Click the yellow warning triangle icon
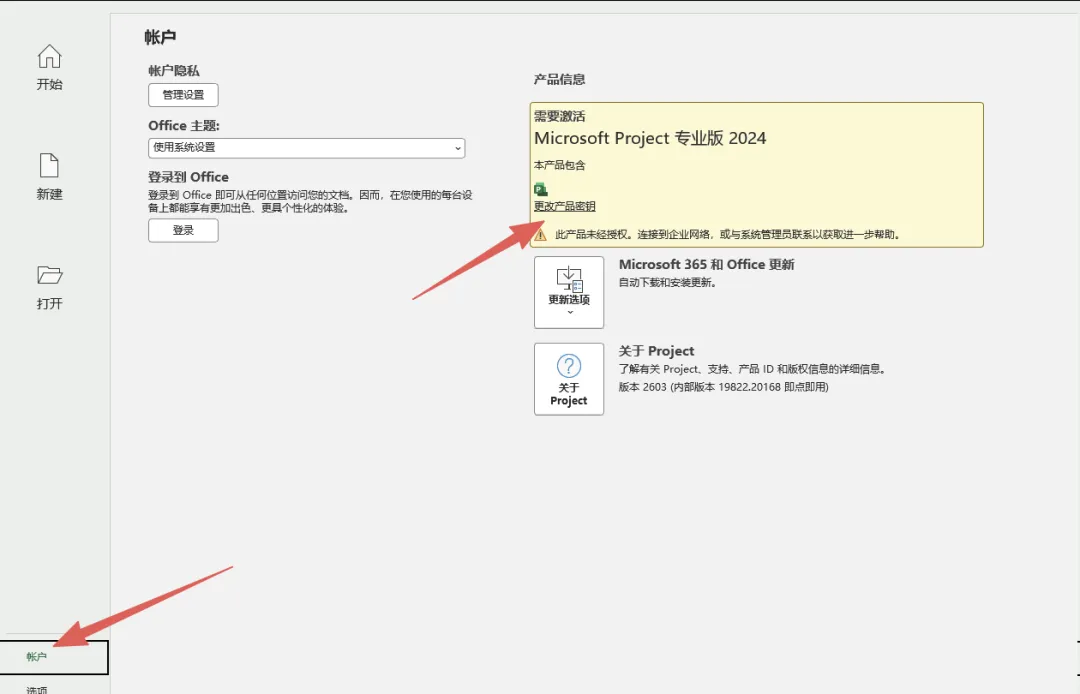Screen dimensions: 1080x694 [x=541, y=235]
